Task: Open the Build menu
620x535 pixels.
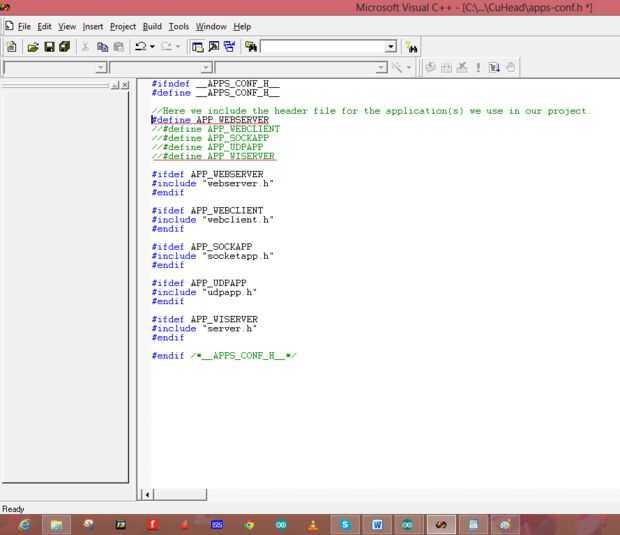Action: click(x=152, y=26)
